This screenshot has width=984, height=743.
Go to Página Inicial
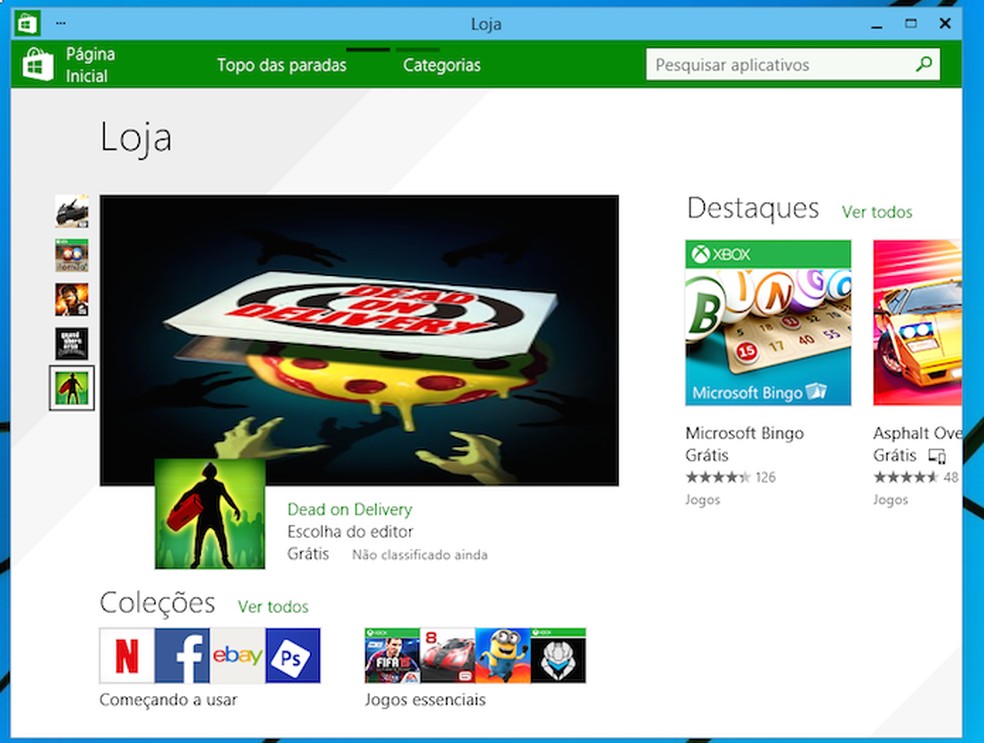(90, 65)
